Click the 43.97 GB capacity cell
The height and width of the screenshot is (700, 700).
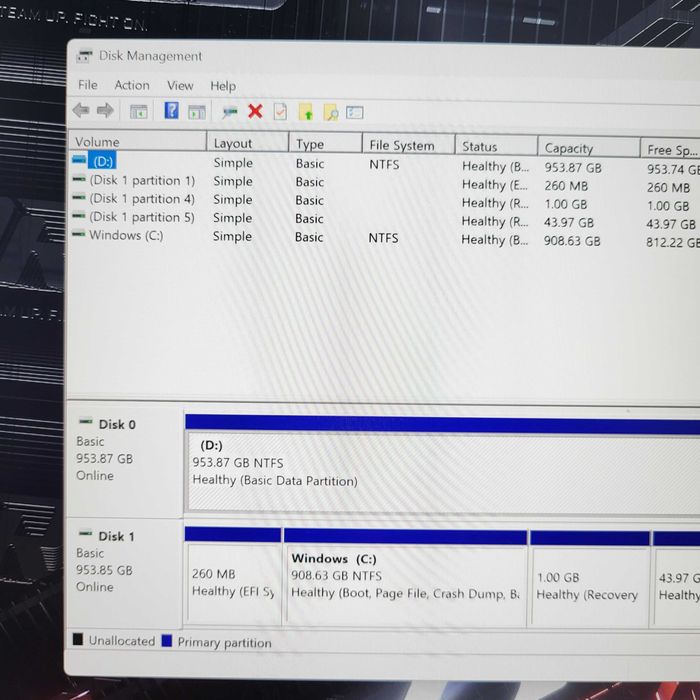[x=568, y=223]
